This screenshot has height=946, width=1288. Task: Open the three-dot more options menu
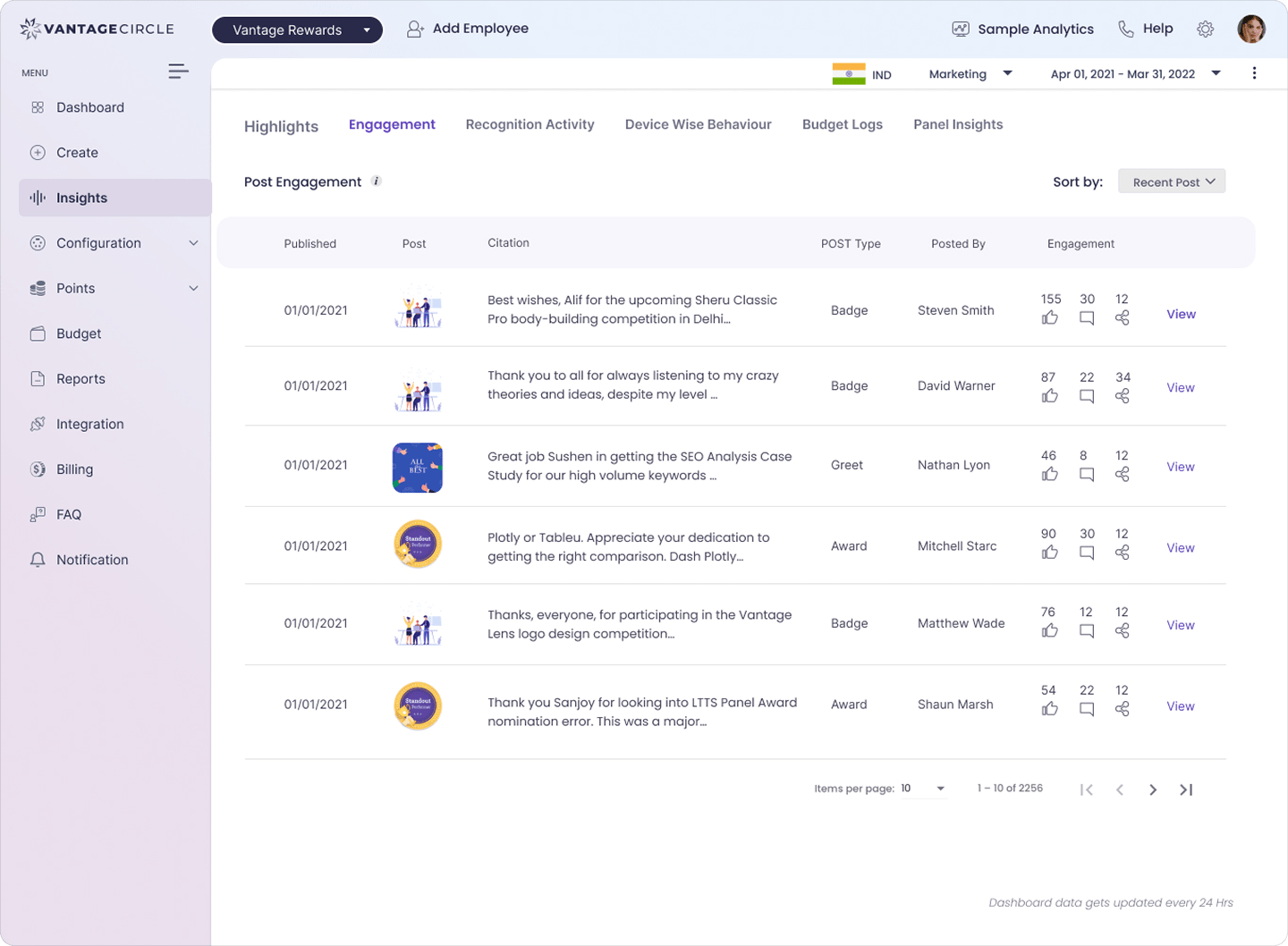[x=1254, y=73]
